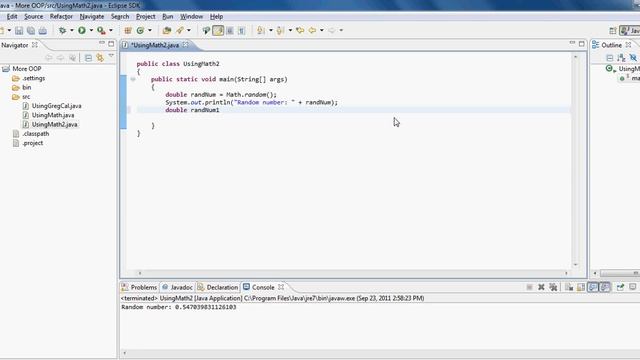The width and height of the screenshot is (640, 360).
Task: Minimize the Navigator view
Action: click(102, 43)
